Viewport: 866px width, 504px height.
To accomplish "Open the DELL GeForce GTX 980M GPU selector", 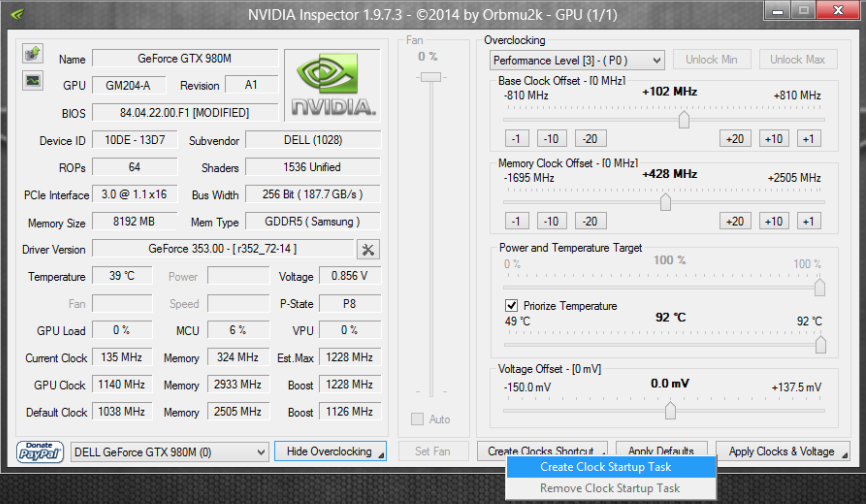I will tap(170, 452).
